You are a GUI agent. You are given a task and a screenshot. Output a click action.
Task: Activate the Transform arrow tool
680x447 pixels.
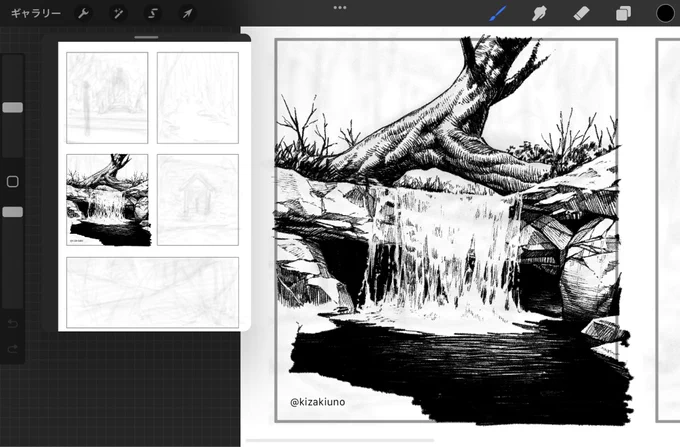coord(187,13)
